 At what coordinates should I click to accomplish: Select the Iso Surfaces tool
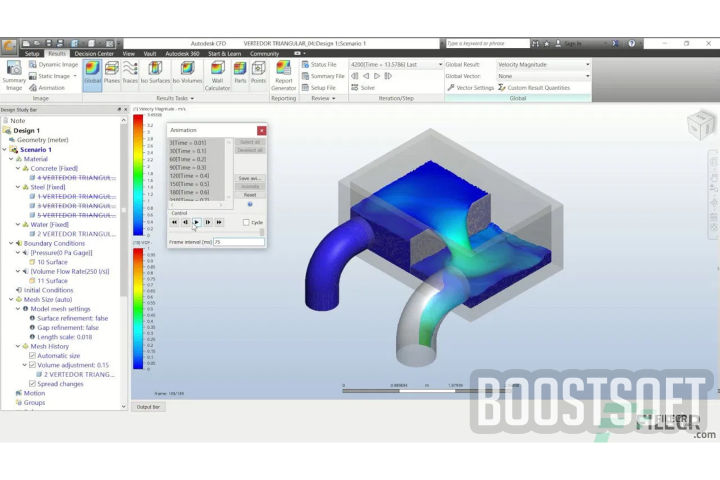coord(155,72)
